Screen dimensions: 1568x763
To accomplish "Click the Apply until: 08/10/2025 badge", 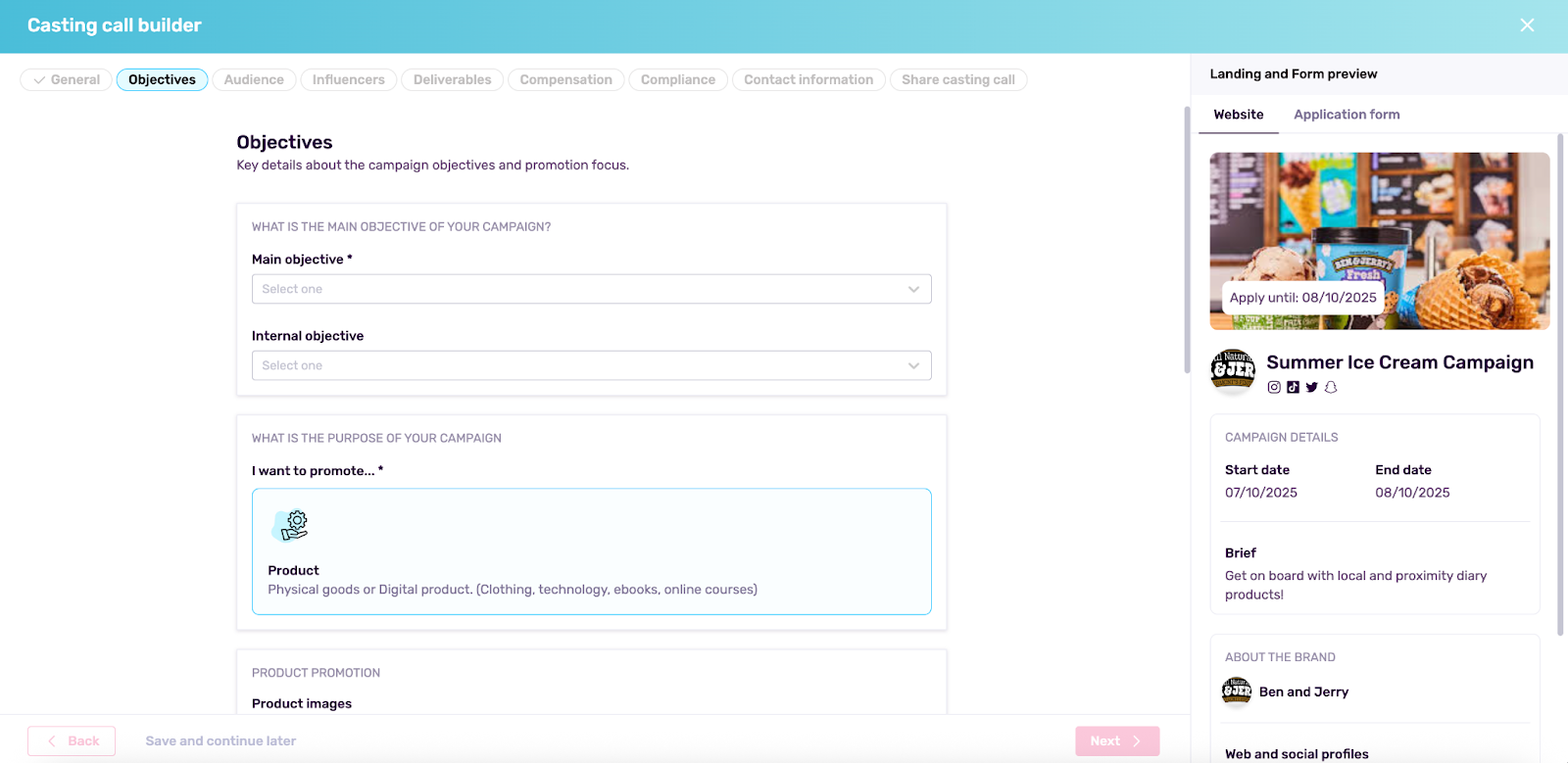I will tap(1302, 298).
